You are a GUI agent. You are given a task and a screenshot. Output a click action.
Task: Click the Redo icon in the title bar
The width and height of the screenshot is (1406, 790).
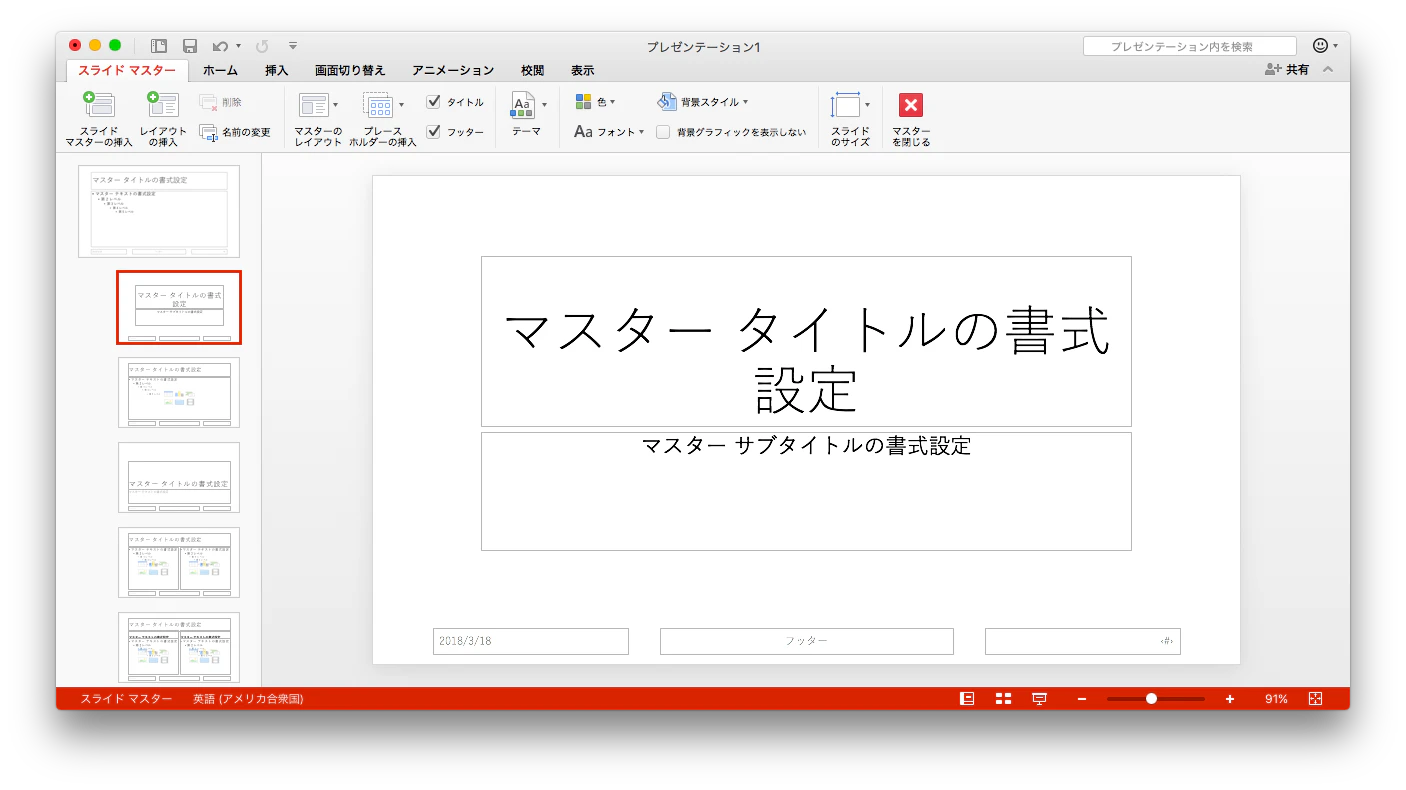(262, 46)
